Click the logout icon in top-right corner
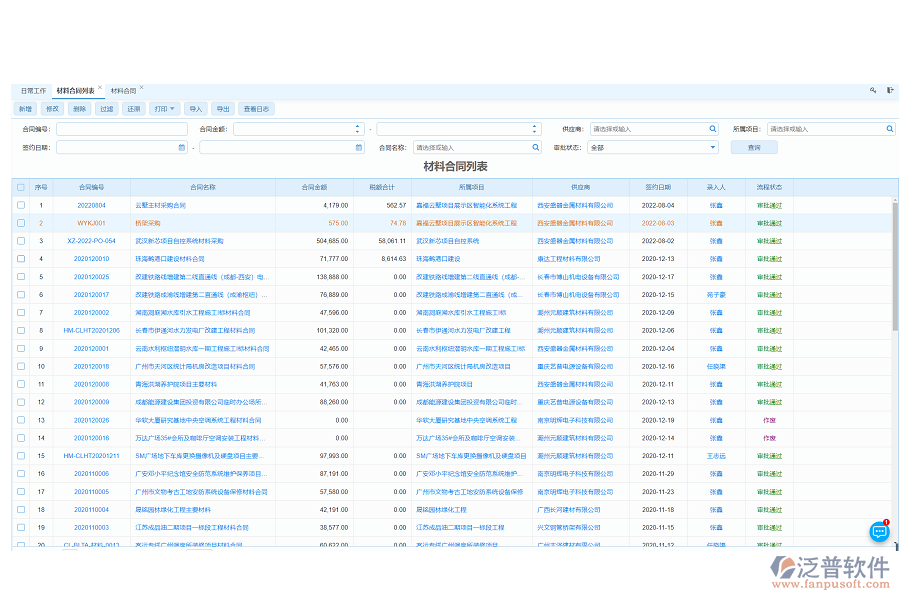 pyautogui.click(x=889, y=90)
